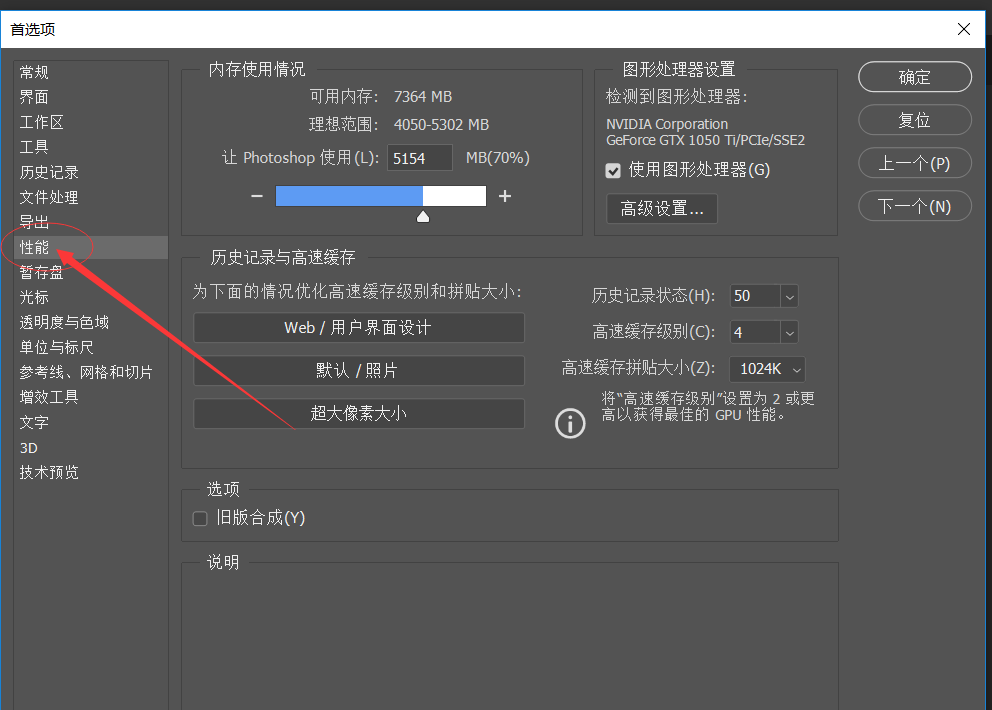992x710 pixels.
Task: Click the 确定 button
Action: coord(915,77)
